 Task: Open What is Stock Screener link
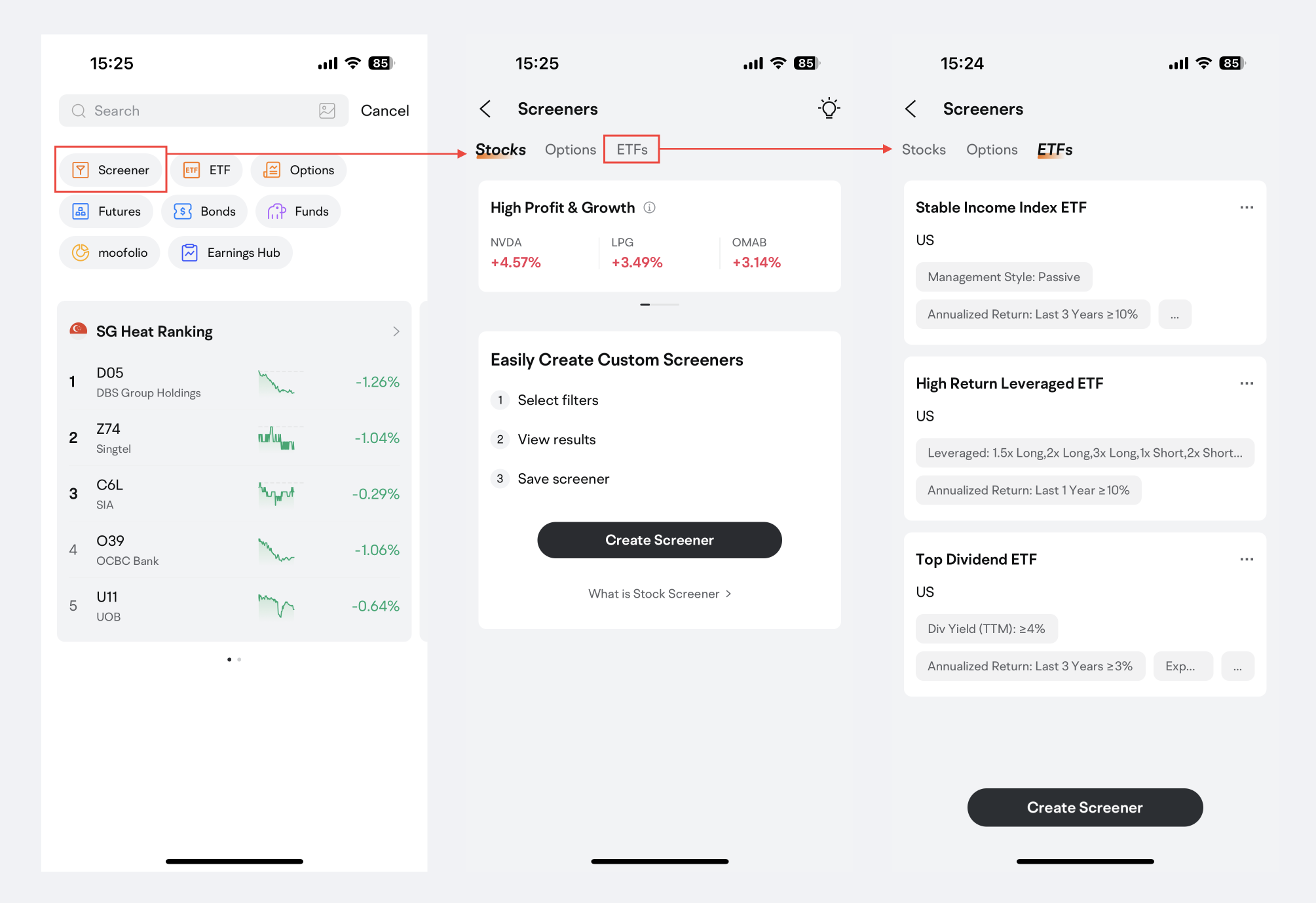pos(660,593)
